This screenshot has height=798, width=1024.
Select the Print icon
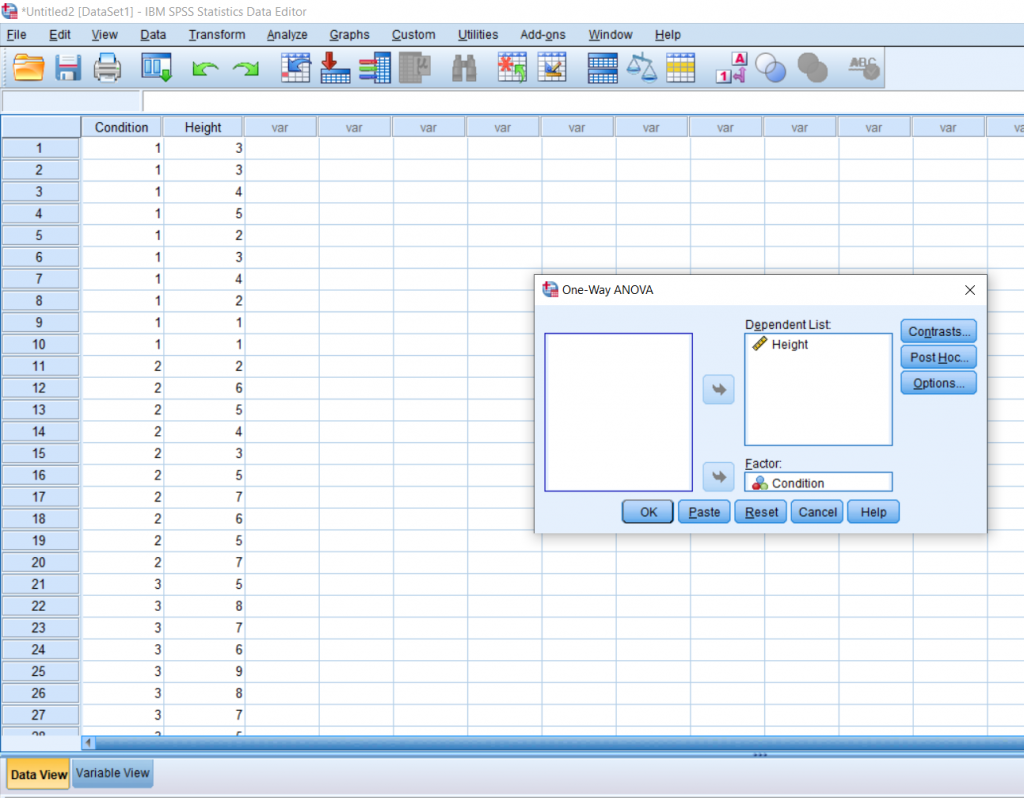[x=105, y=68]
